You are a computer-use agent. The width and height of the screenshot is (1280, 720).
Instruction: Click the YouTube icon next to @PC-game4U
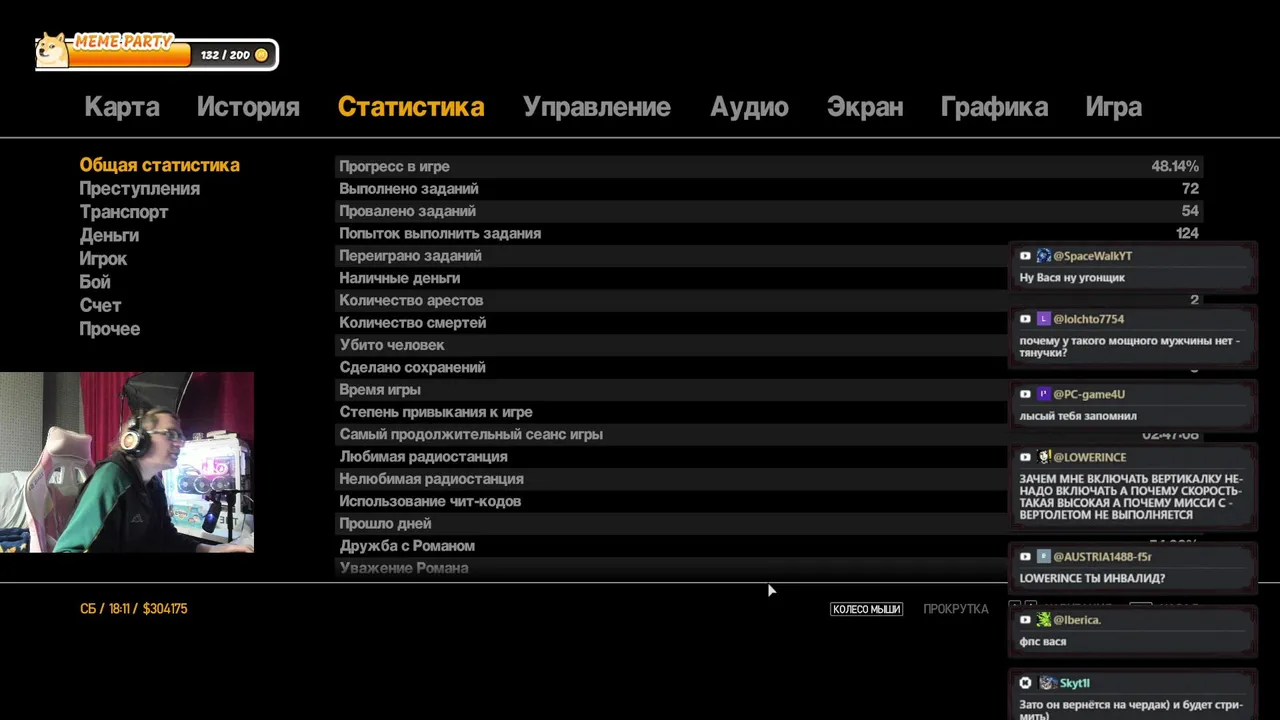click(1025, 394)
